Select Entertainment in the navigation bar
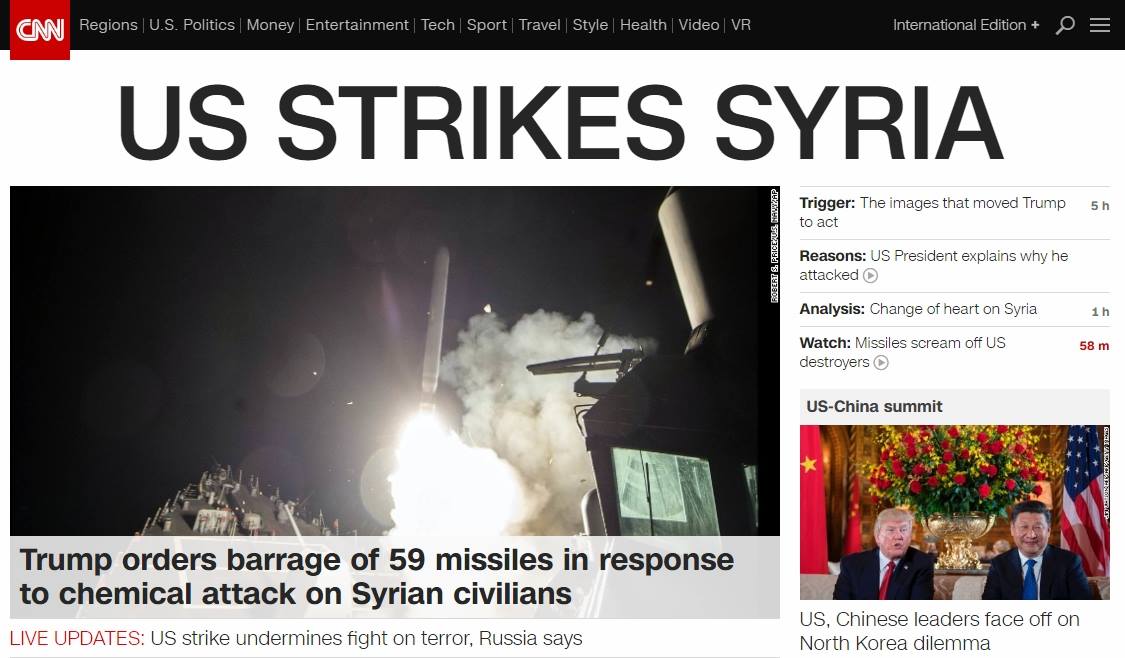1125x658 pixels. click(357, 25)
